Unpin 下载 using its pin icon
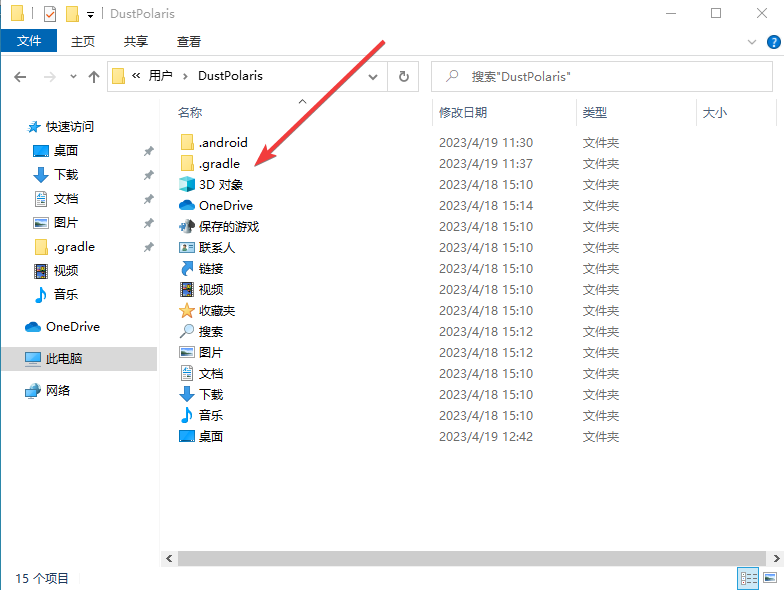Screen dimensions: 784x590 pos(148,175)
